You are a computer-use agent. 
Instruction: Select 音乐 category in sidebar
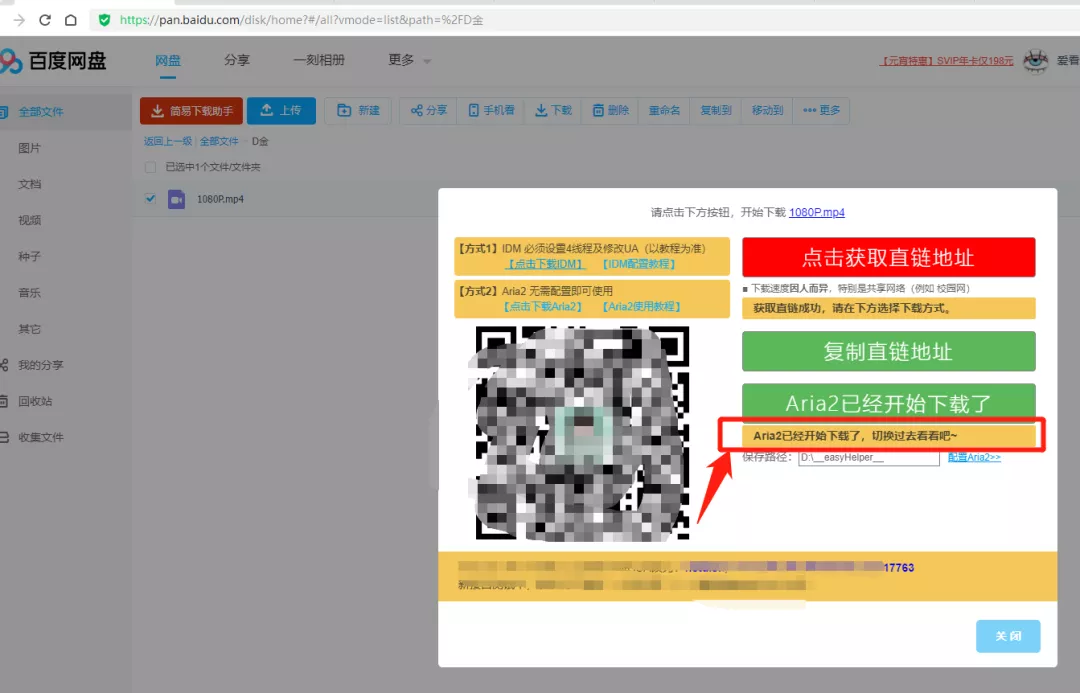30,293
